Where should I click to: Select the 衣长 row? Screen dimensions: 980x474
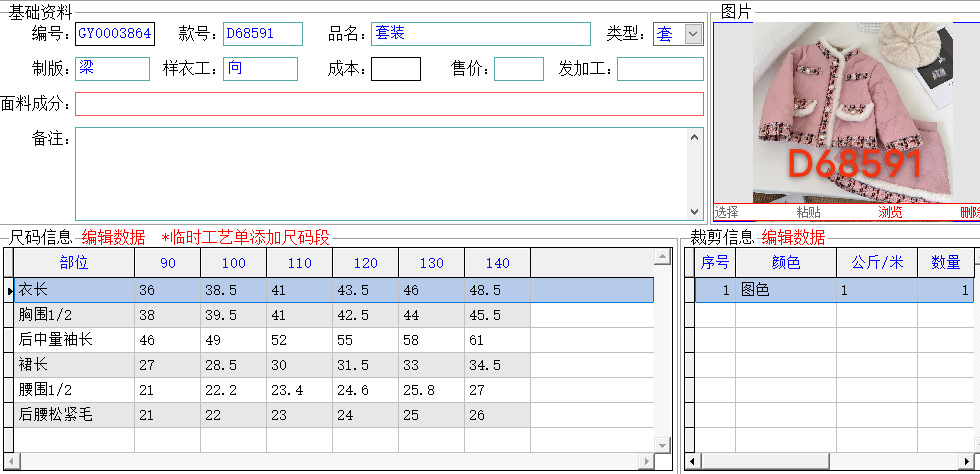(334, 290)
